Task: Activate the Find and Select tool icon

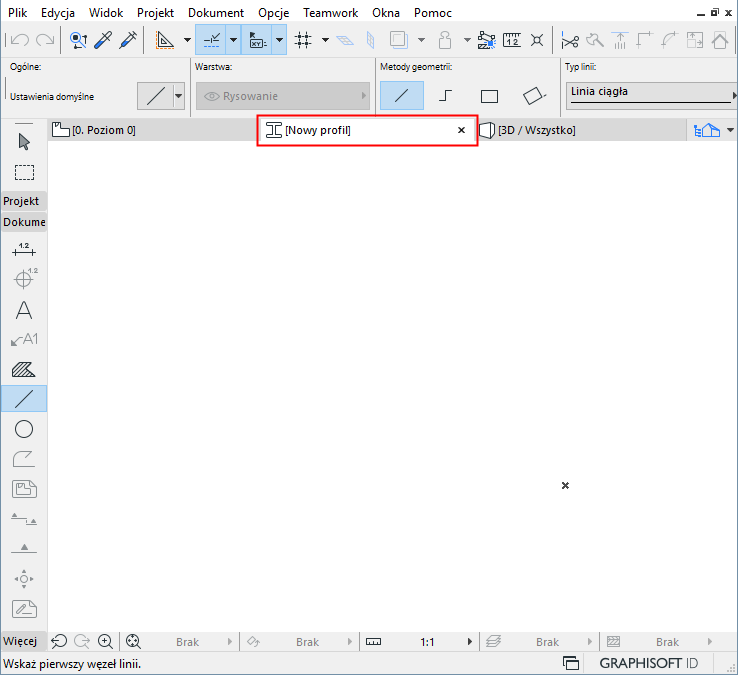Action: [78, 40]
